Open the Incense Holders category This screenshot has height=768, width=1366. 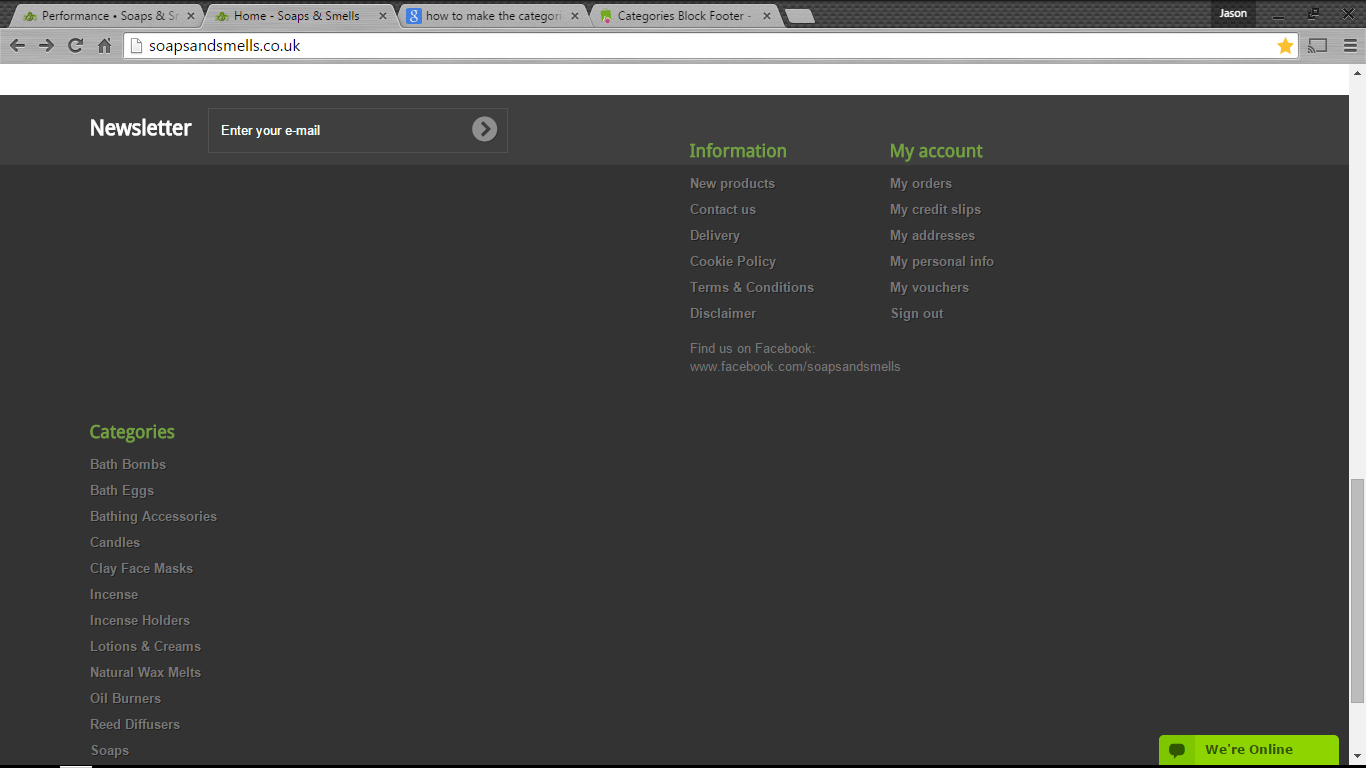tap(140, 620)
